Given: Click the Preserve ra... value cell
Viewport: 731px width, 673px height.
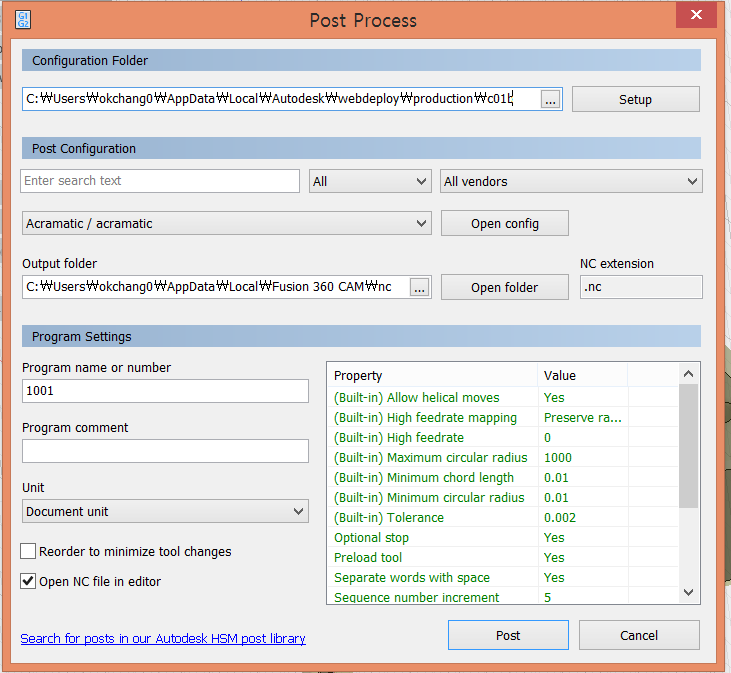Looking at the screenshot, I should click(x=583, y=418).
